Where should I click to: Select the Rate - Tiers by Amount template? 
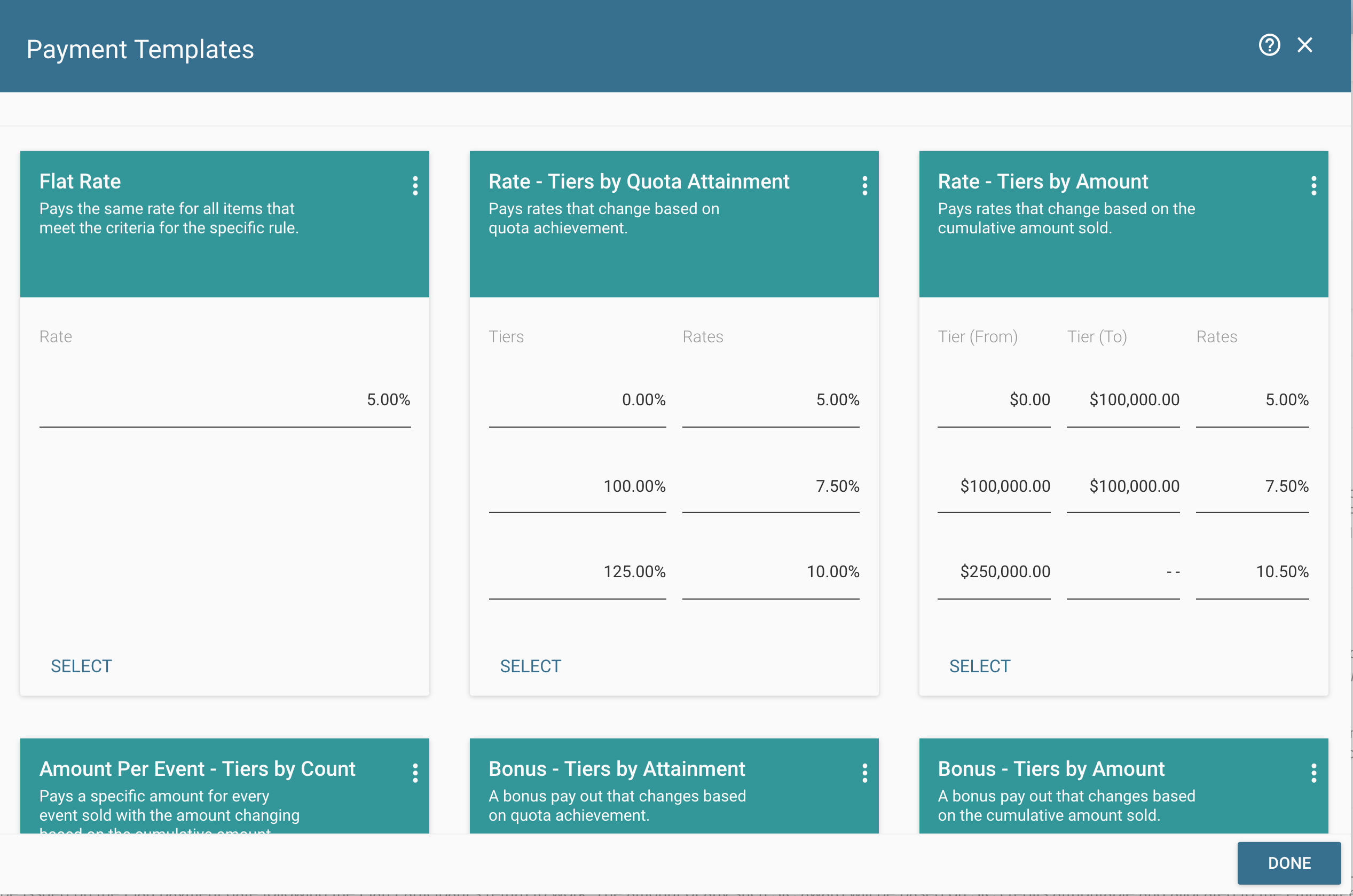[x=979, y=665]
